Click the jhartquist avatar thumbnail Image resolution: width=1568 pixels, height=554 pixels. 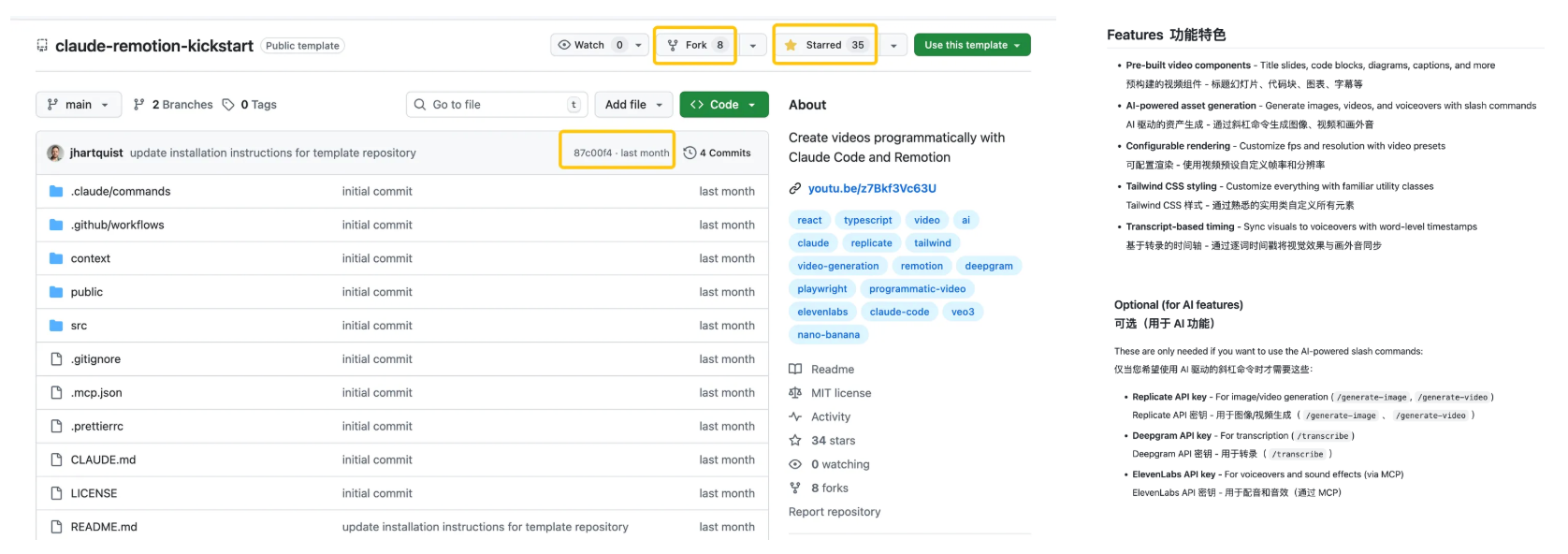pyautogui.click(x=55, y=153)
